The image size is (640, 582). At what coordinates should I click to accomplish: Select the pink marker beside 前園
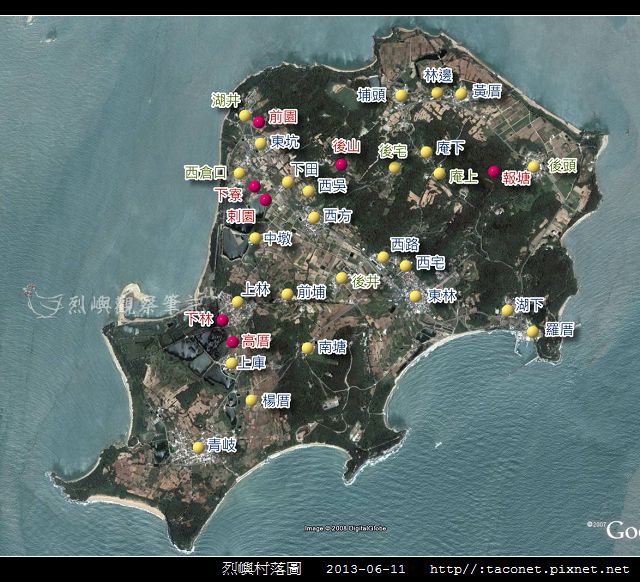click(259, 122)
